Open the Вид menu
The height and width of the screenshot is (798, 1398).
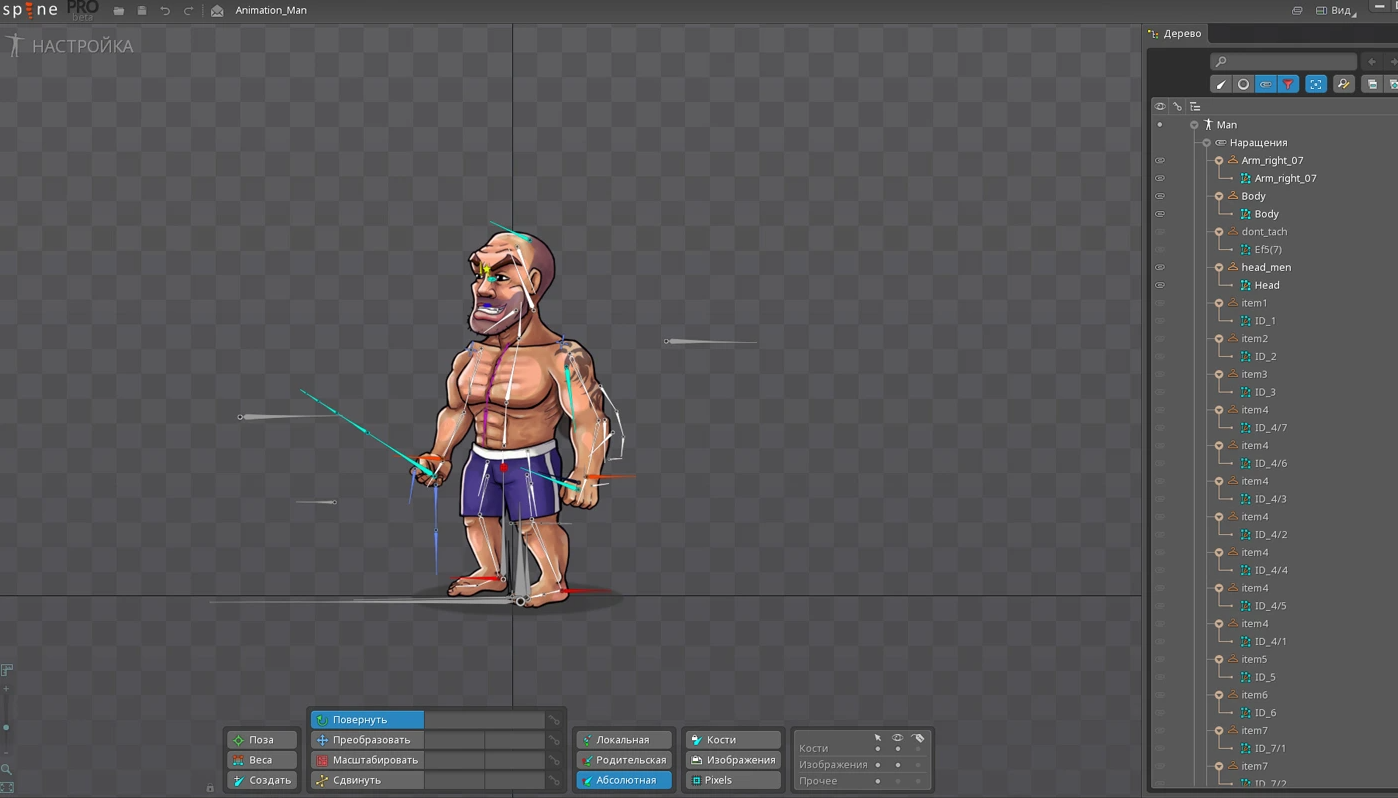1340,11
